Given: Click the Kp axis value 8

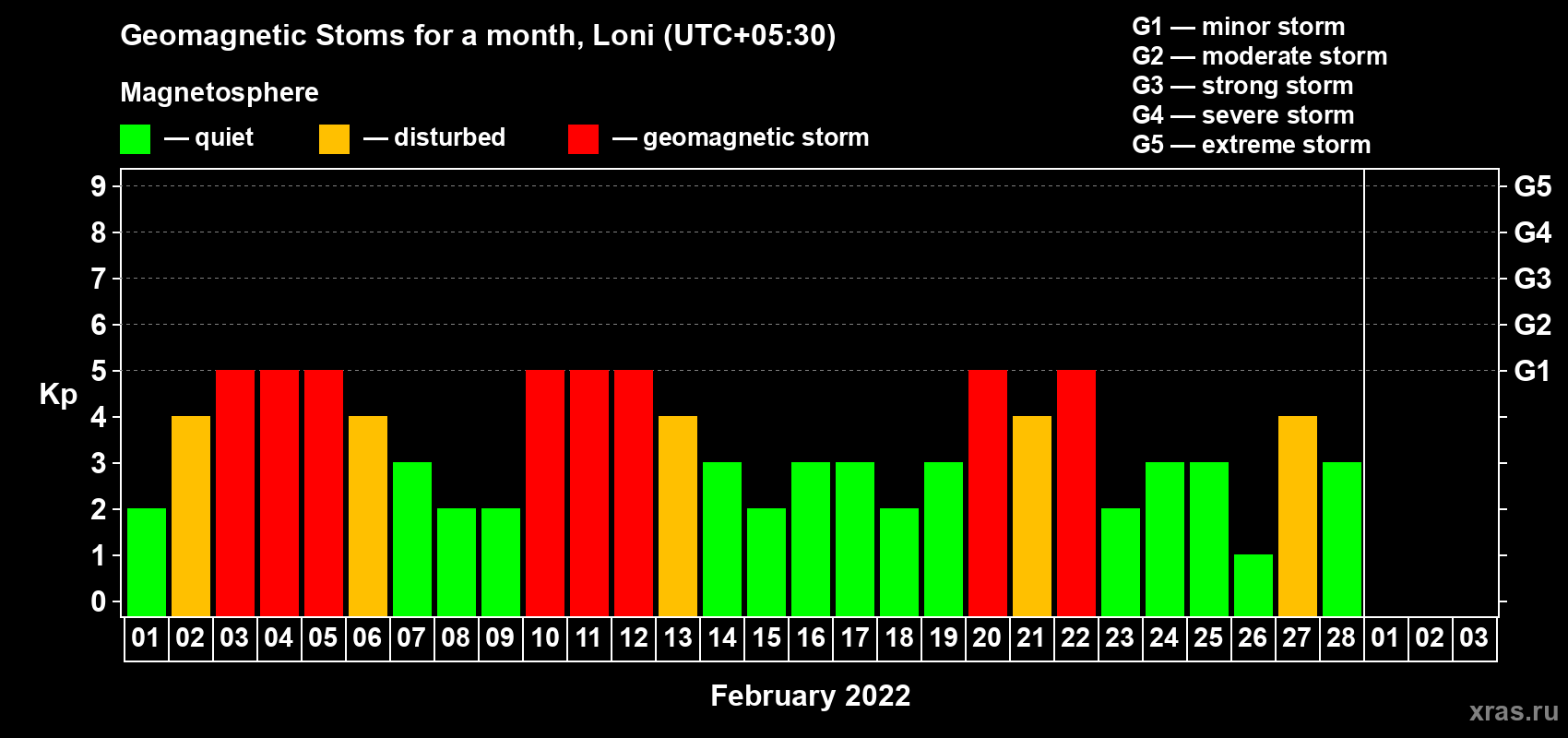Looking at the screenshot, I should pyautogui.click(x=99, y=232).
